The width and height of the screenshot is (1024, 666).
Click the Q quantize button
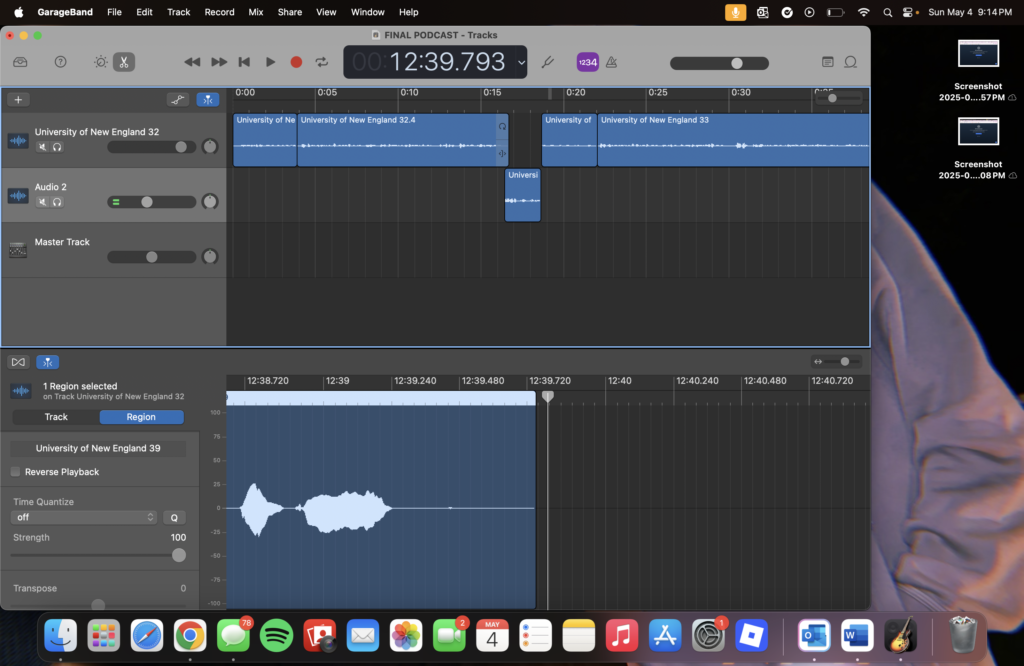click(173, 518)
